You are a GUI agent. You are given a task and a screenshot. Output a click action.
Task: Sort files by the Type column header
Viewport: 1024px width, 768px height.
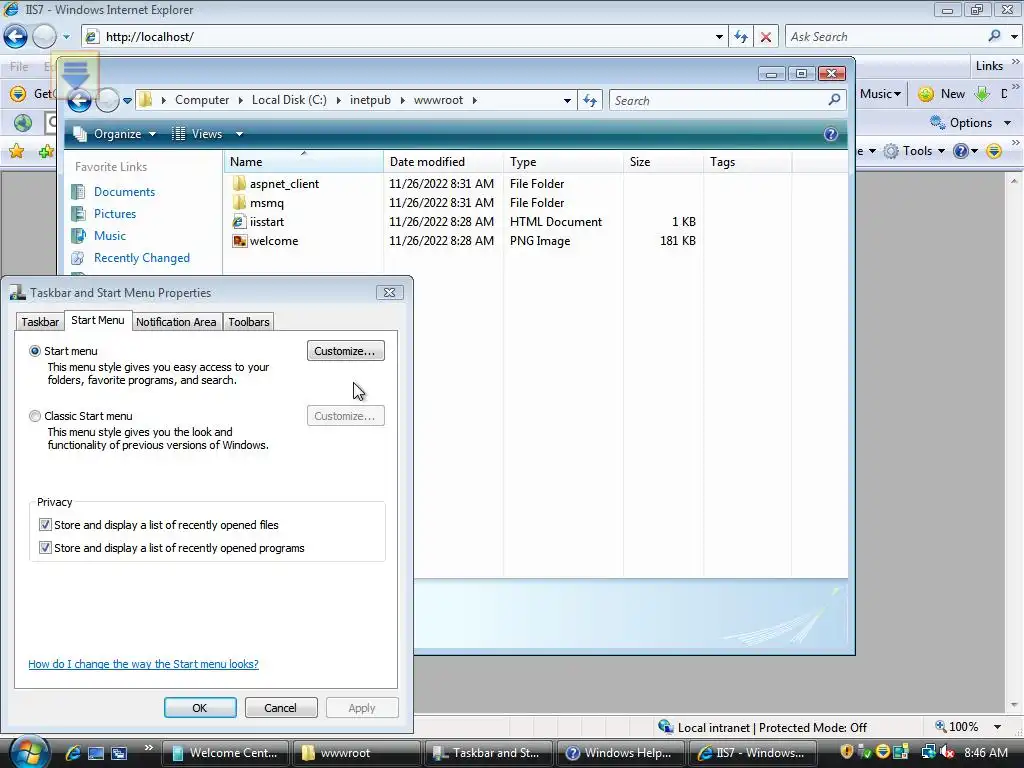point(563,162)
